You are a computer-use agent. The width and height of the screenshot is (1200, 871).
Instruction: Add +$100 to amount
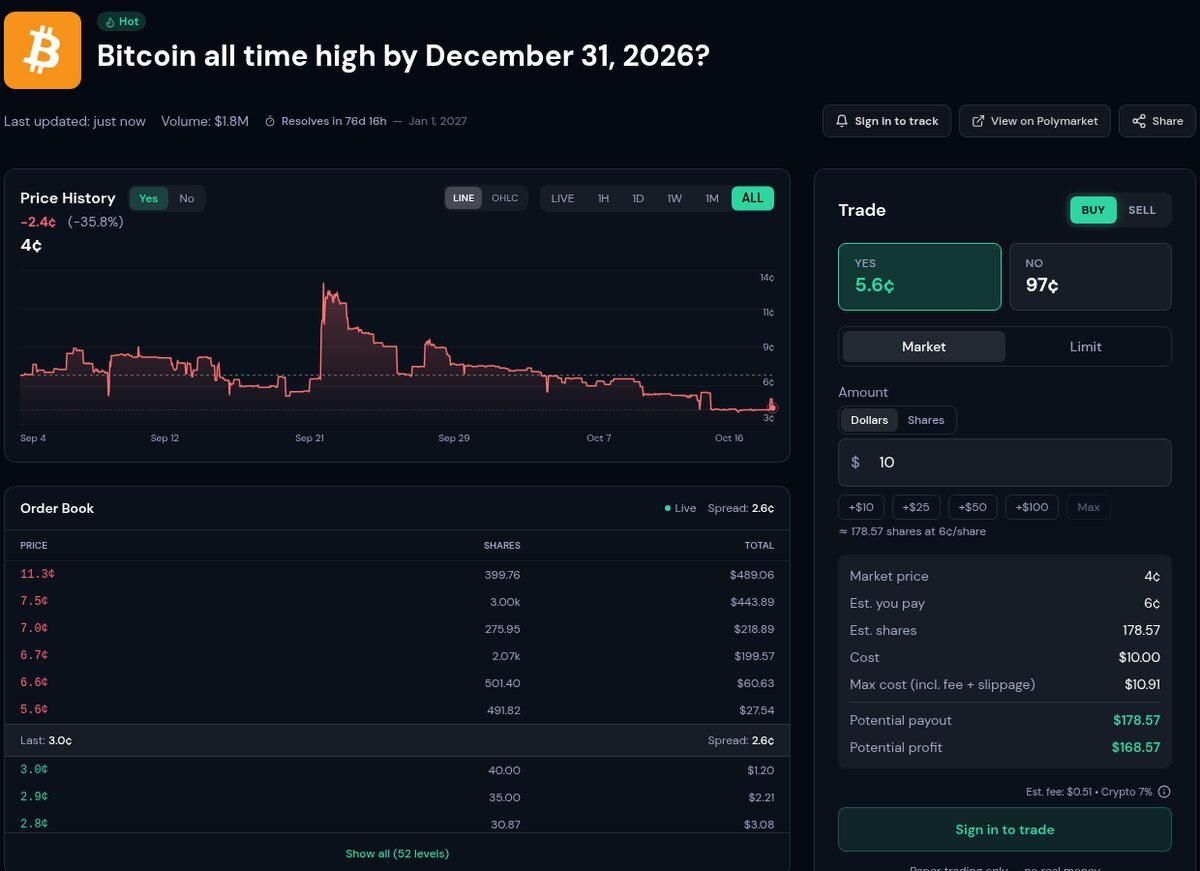pyautogui.click(x=1031, y=507)
